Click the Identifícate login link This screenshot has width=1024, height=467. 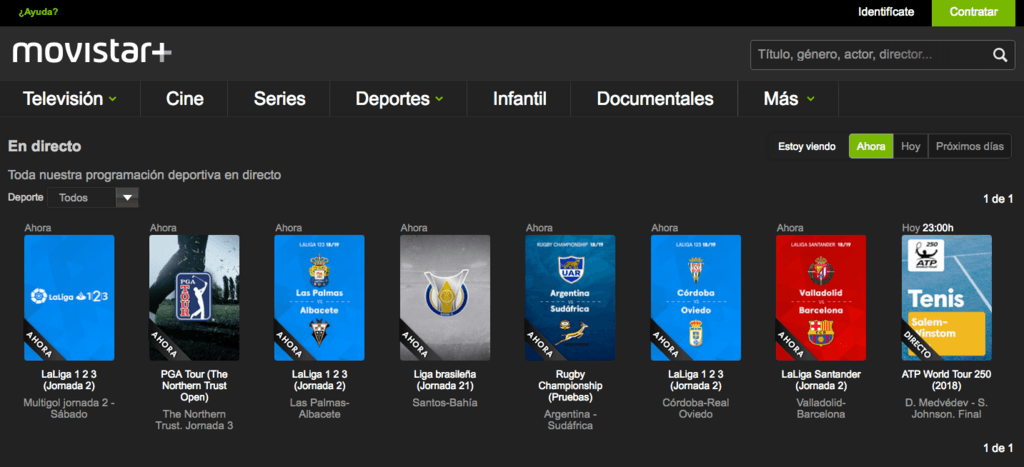886,12
